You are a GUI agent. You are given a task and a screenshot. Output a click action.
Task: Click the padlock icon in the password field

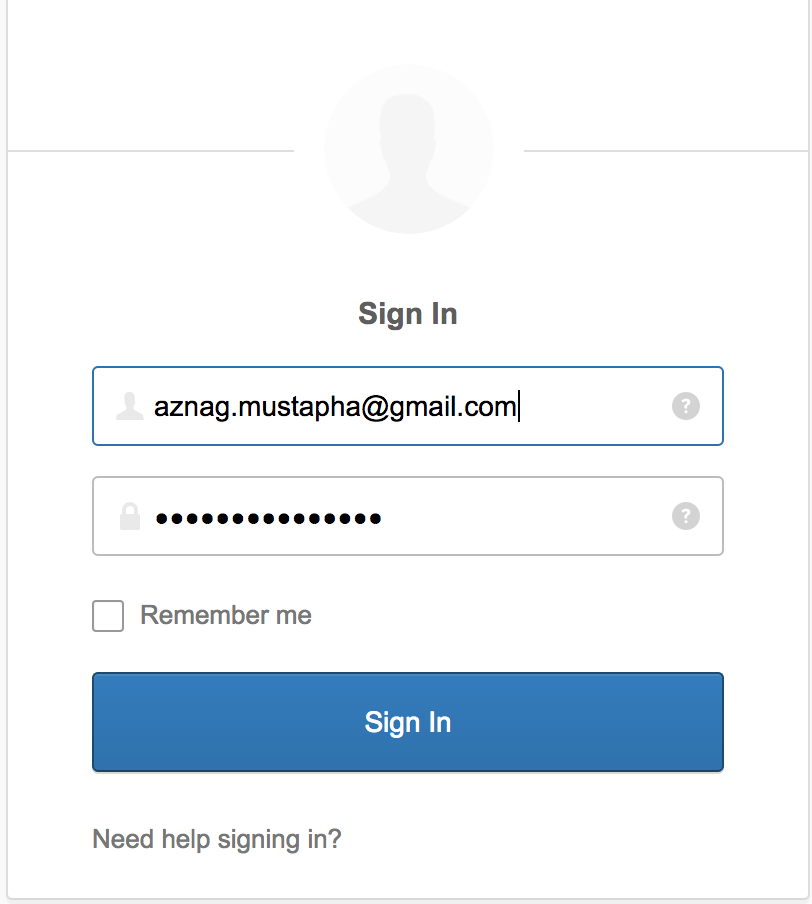point(130,516)
